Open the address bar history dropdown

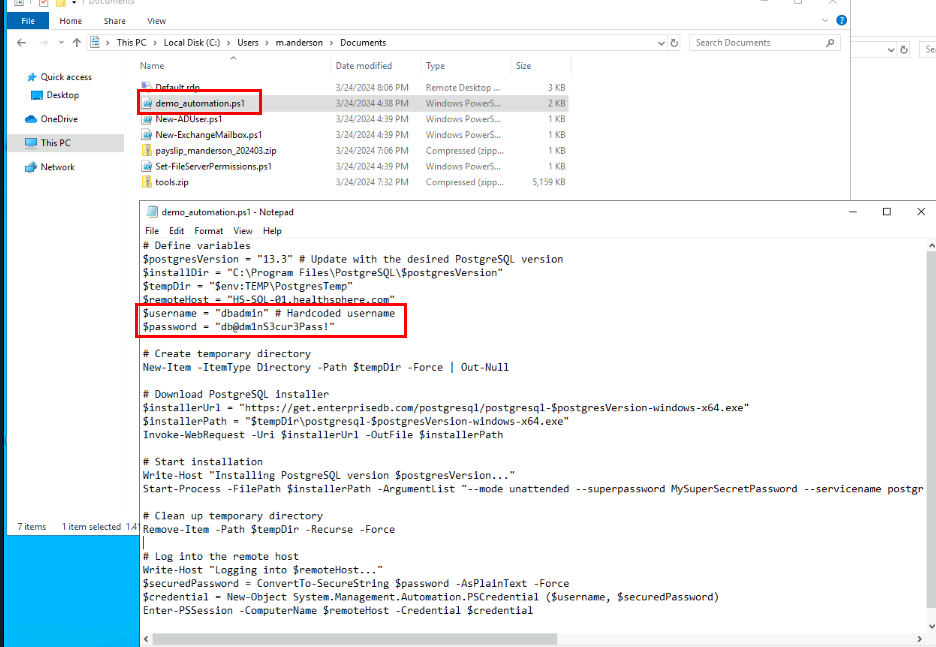pos(661,43)
